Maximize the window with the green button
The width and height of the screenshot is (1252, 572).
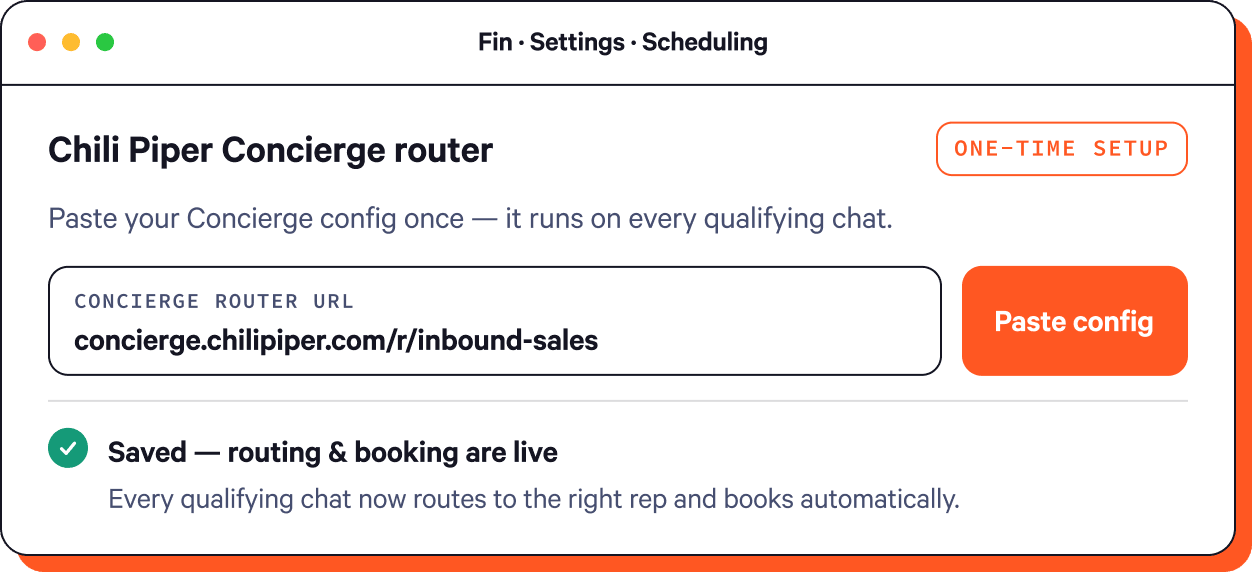tap(105, 42)
